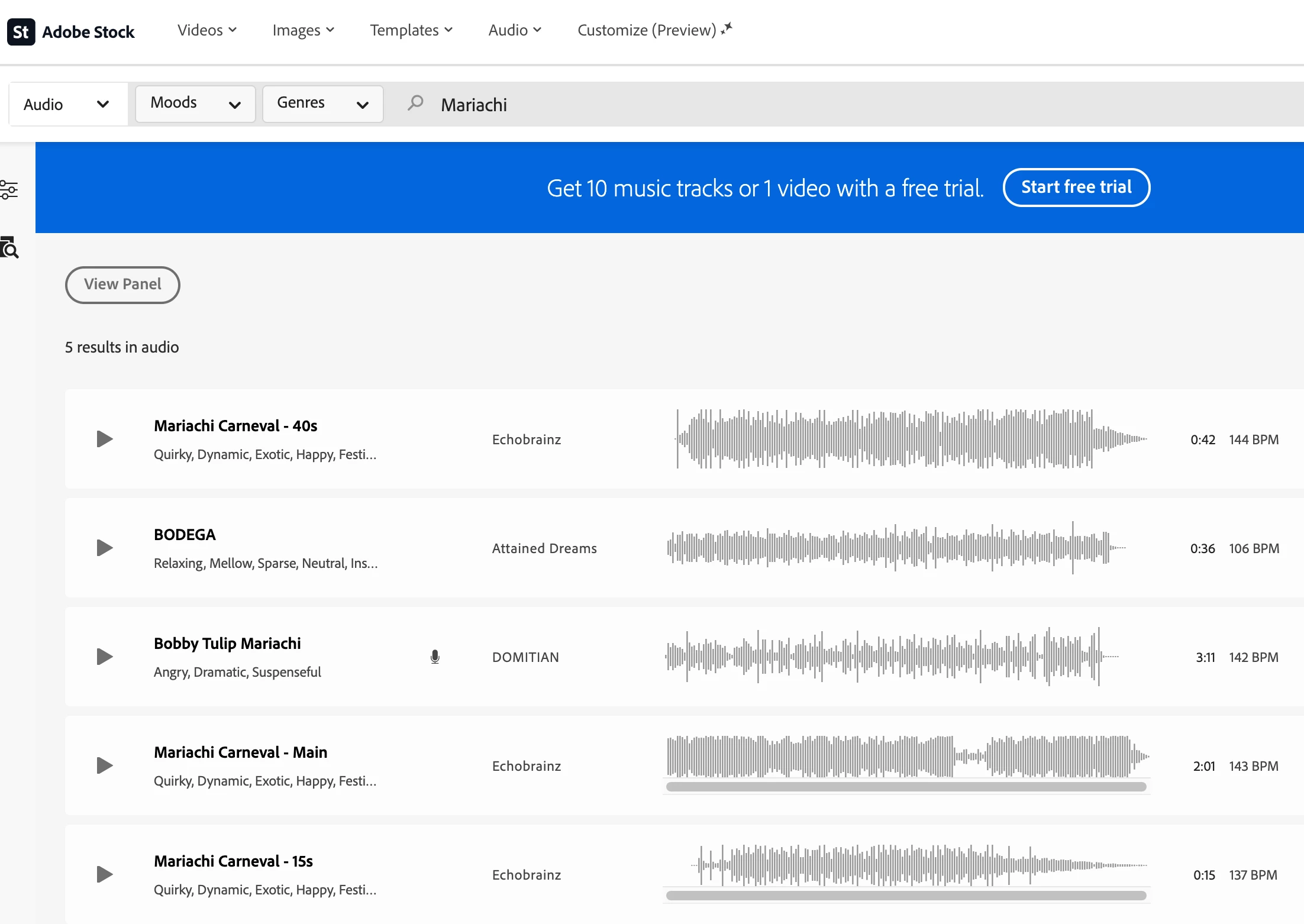This screenshot has width=1304, height=924.
Task: Open the Videos menu
Action: tap(207, 30)
